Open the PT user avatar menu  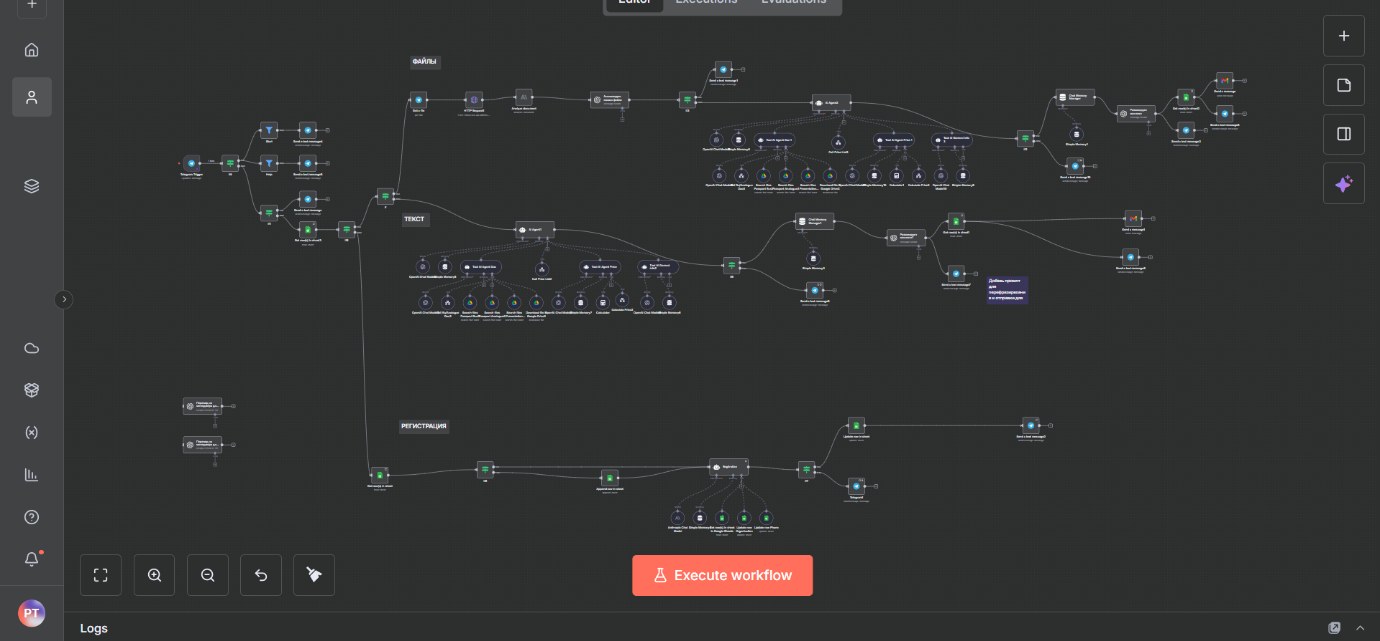[31, 613]
